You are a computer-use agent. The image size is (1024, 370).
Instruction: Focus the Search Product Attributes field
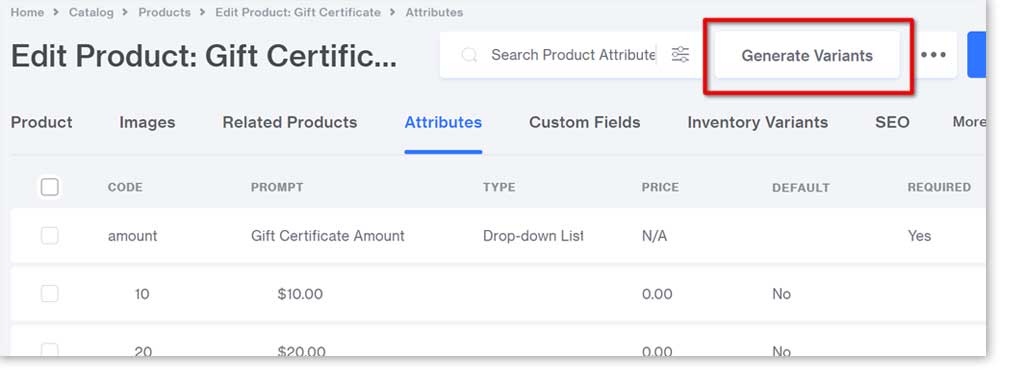(573, 55)
